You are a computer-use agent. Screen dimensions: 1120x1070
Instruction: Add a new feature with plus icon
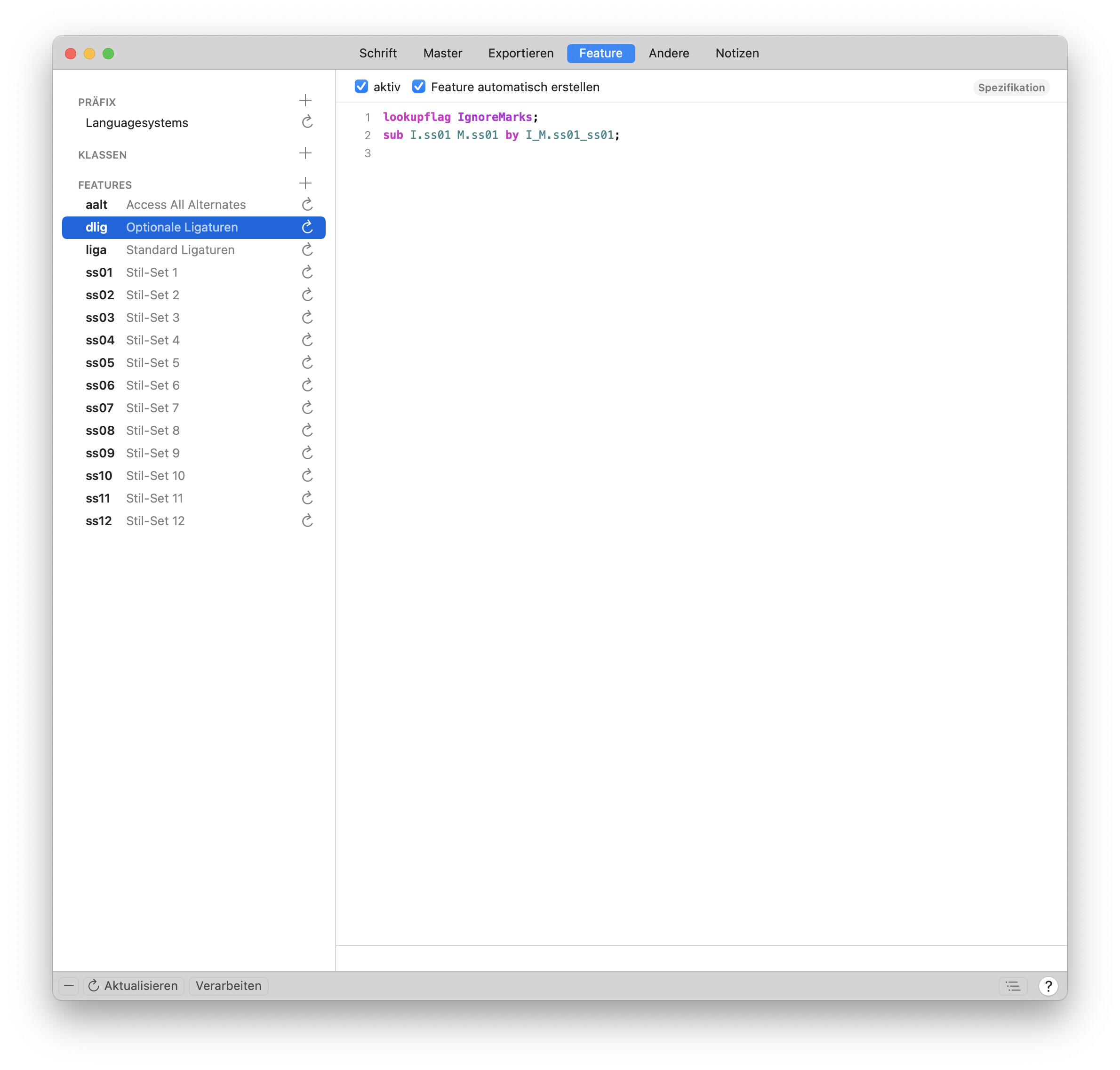pos(305,183)
